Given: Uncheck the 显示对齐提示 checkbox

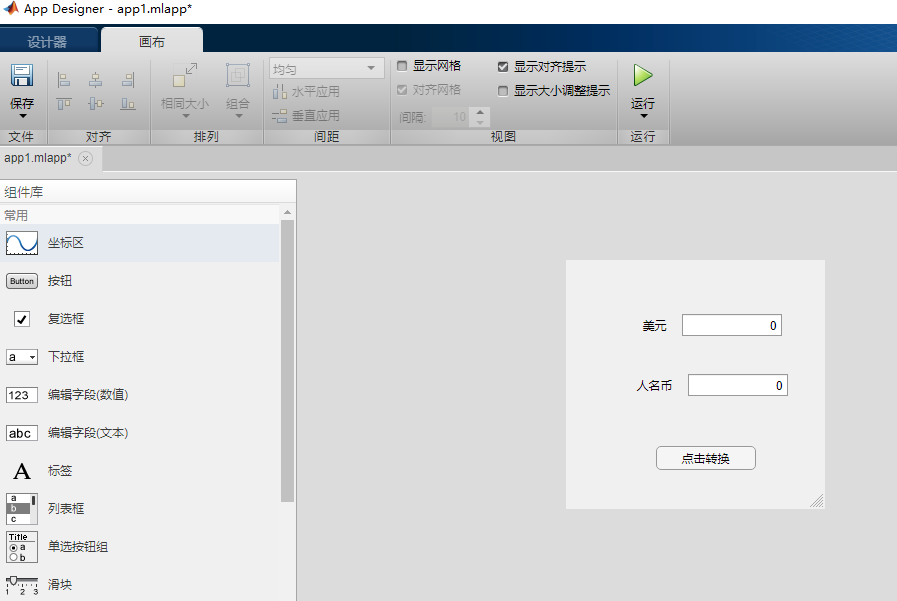Looking at the screenshot, I should tap(503, 67).
